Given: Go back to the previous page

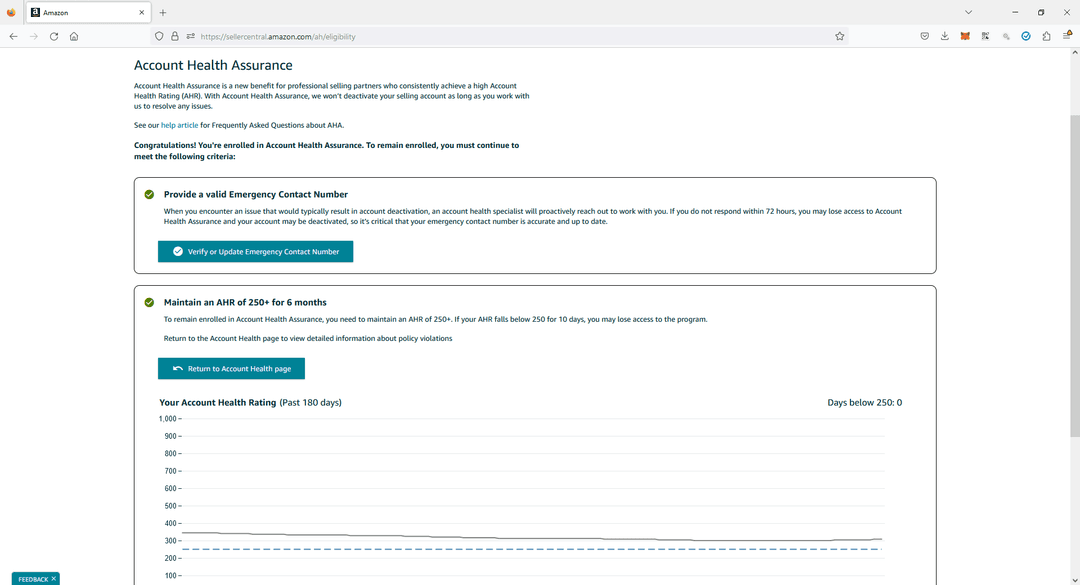Looking at the screenshot, I should (x=13, y=37).
